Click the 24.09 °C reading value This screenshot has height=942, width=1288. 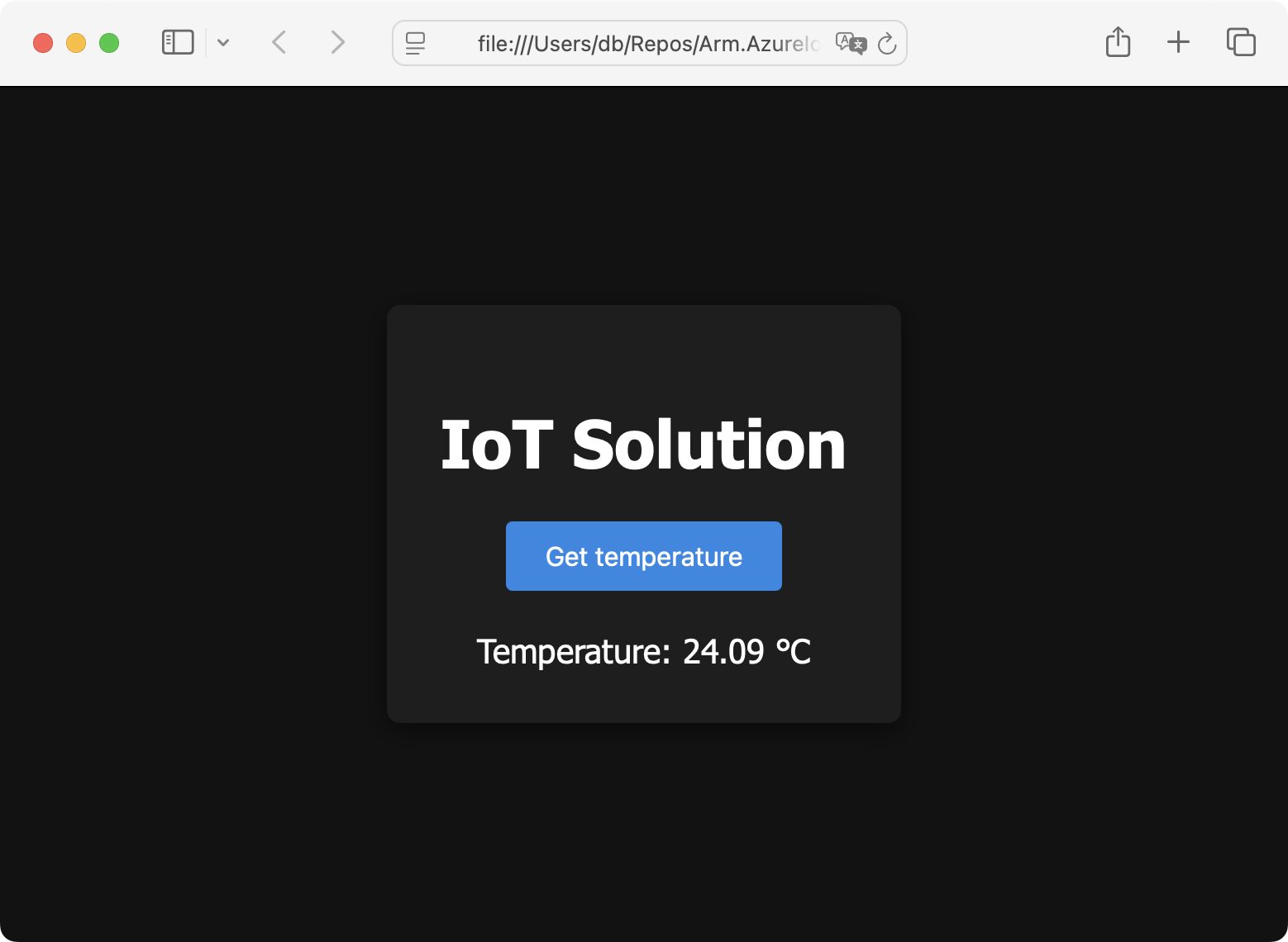(x=747, y=652)
